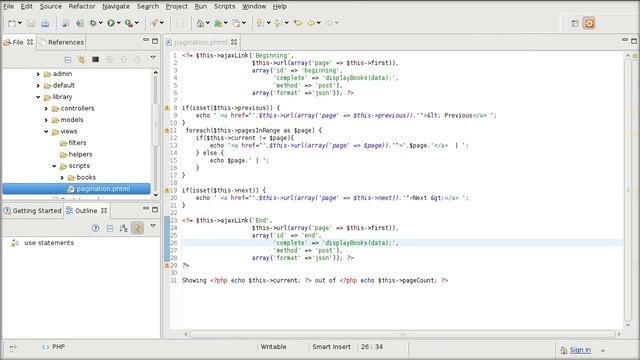Click the Print toolbar icon
Viewport: 640px width, 360px height.
[x=45, y=23]
